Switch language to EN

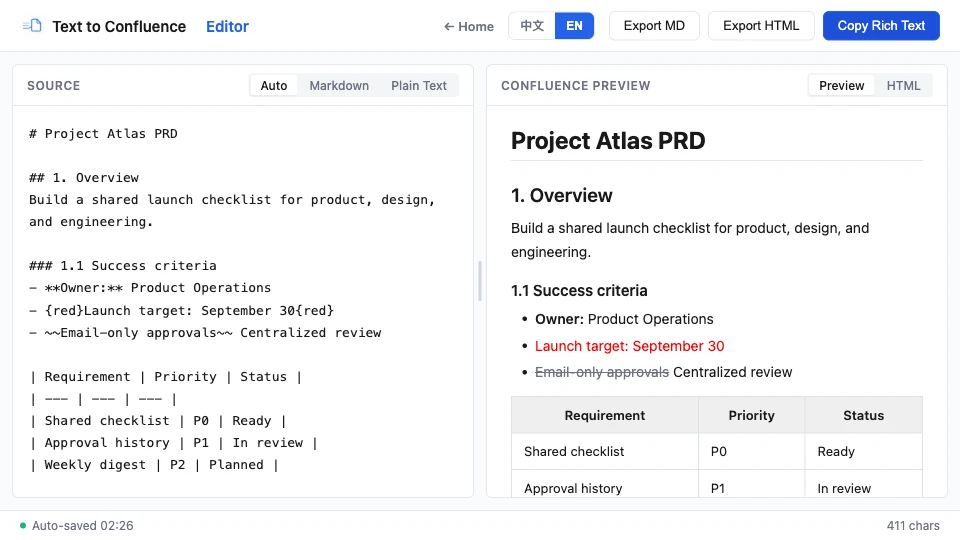pos(574,26)
